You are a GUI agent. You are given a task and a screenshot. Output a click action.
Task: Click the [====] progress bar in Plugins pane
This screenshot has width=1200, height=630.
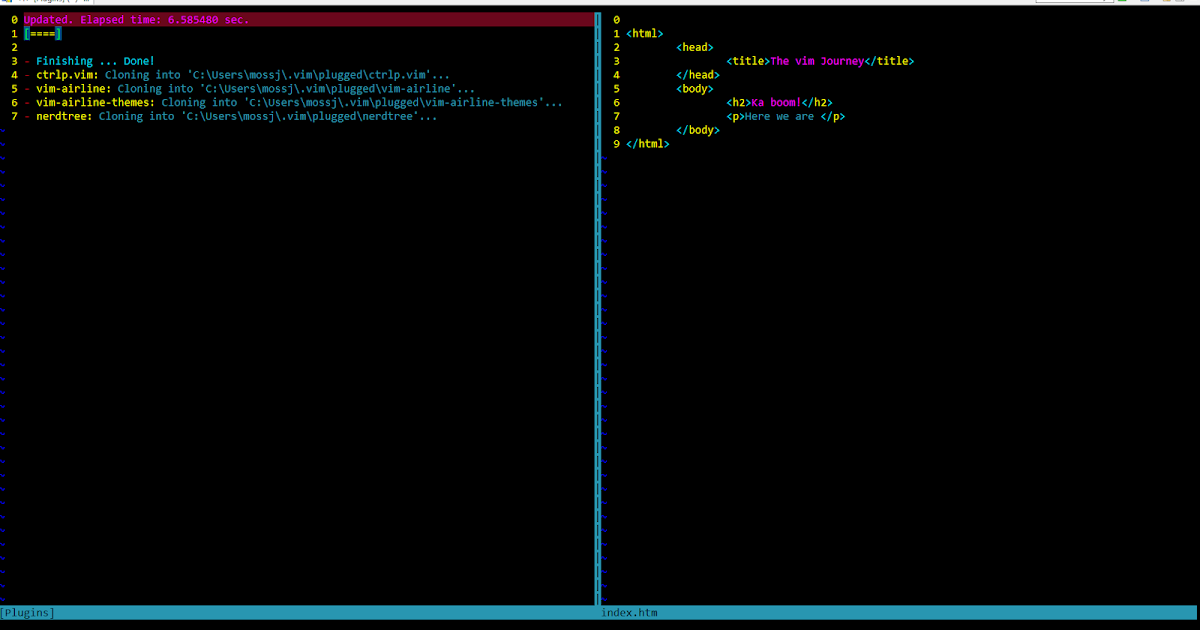43,34
